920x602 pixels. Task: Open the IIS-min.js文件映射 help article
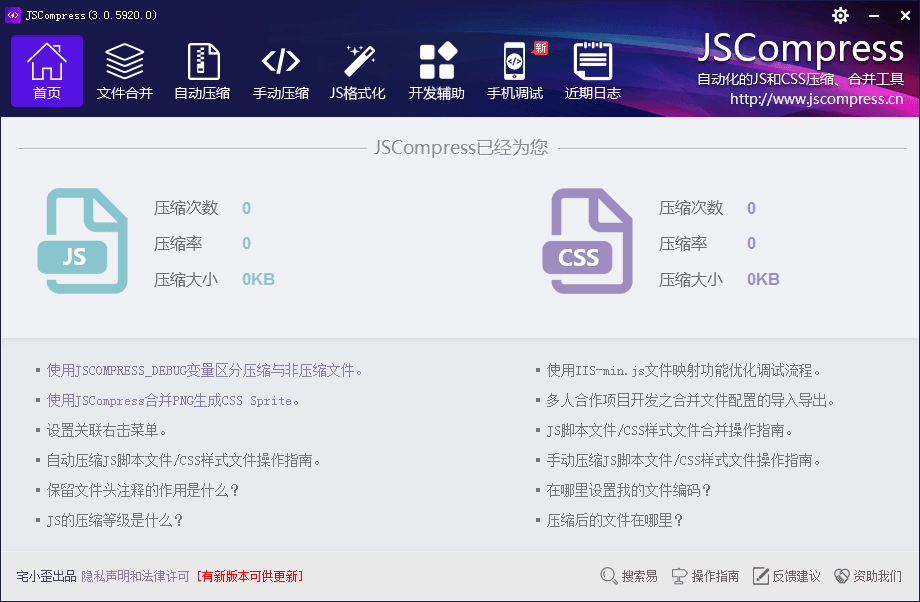click(x=684, y=370)
